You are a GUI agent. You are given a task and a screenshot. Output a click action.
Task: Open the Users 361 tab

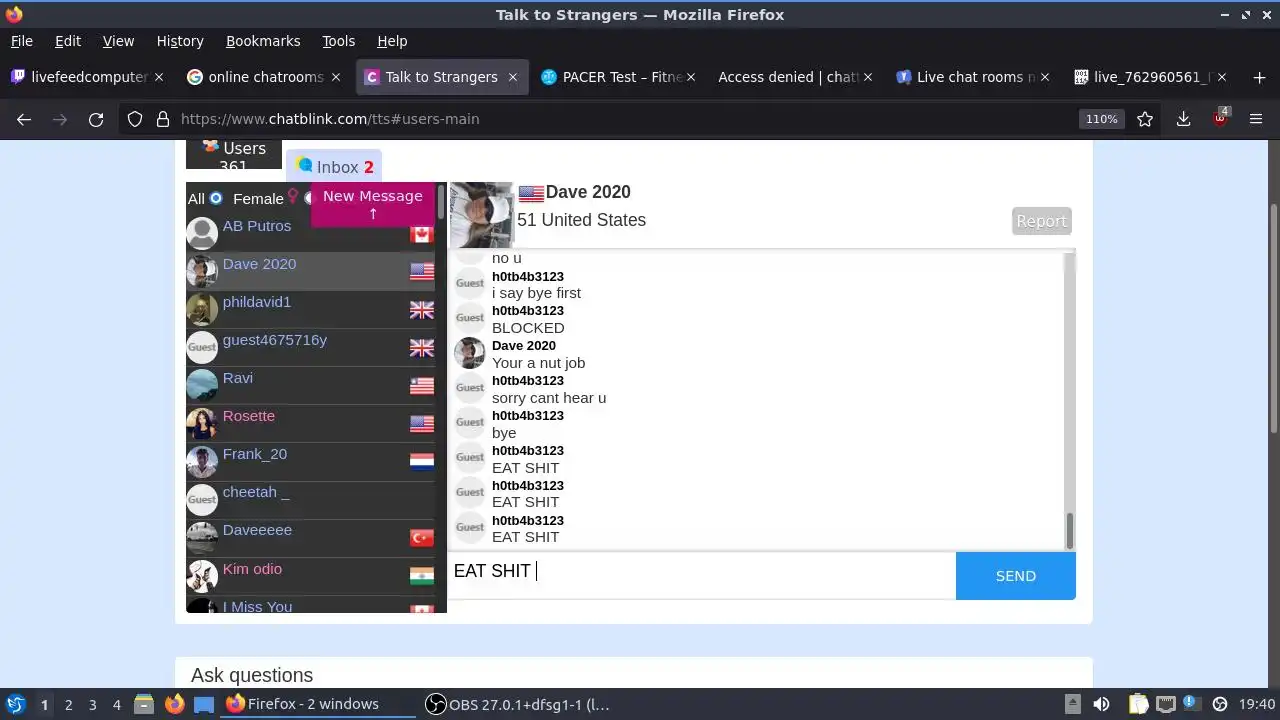pyautogui.click(x=234, y=154)
